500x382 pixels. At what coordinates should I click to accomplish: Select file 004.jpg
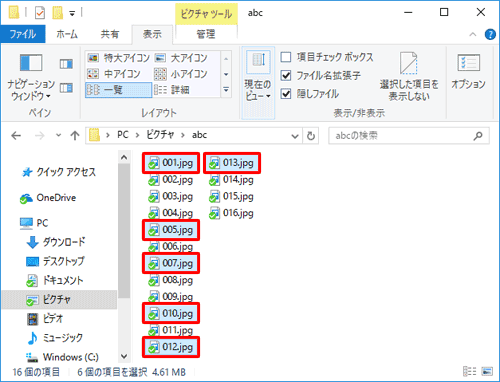tap(171, 213)
